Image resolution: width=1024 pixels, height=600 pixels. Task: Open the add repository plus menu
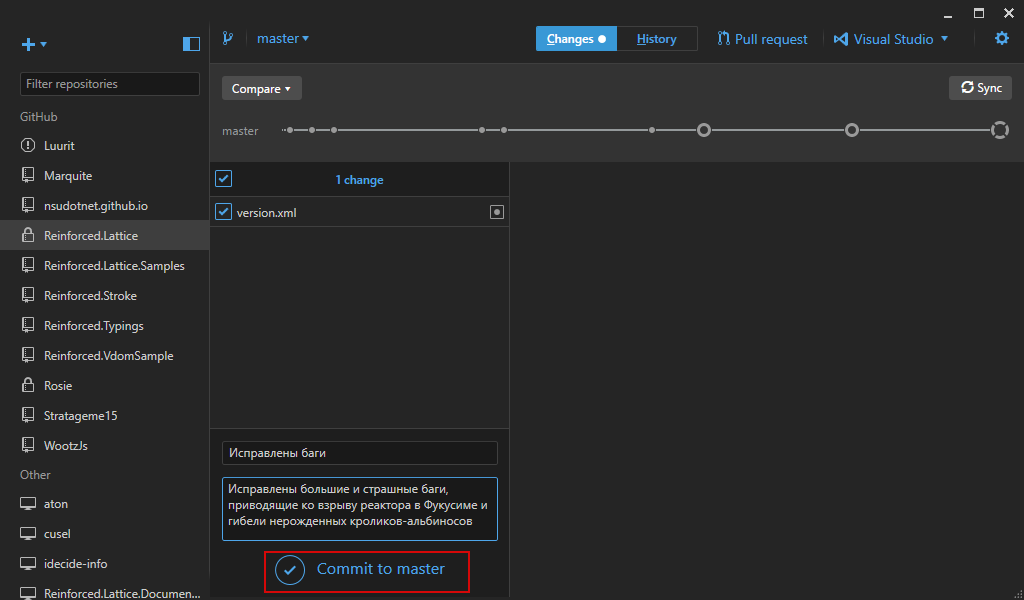pos(33,44)
